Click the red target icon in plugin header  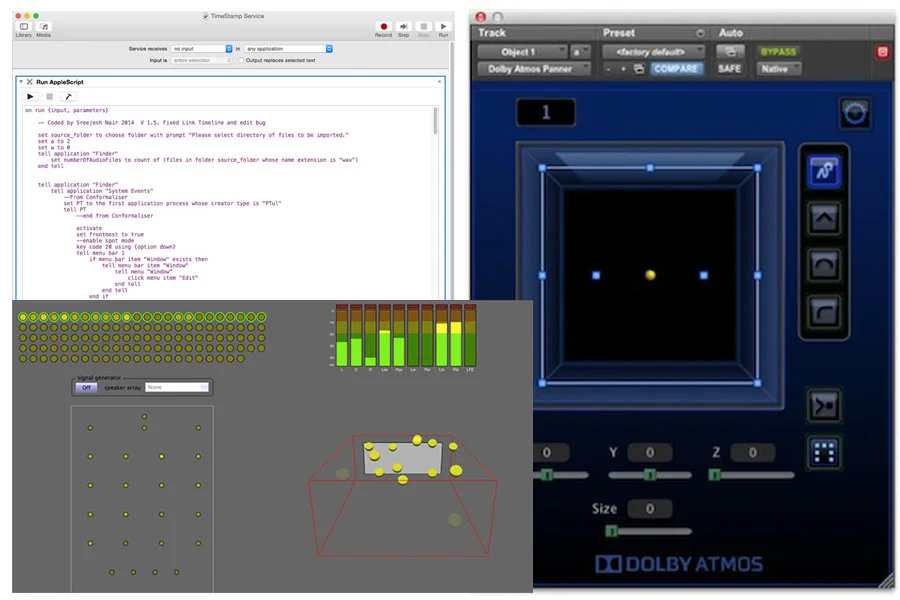point(883,52)
